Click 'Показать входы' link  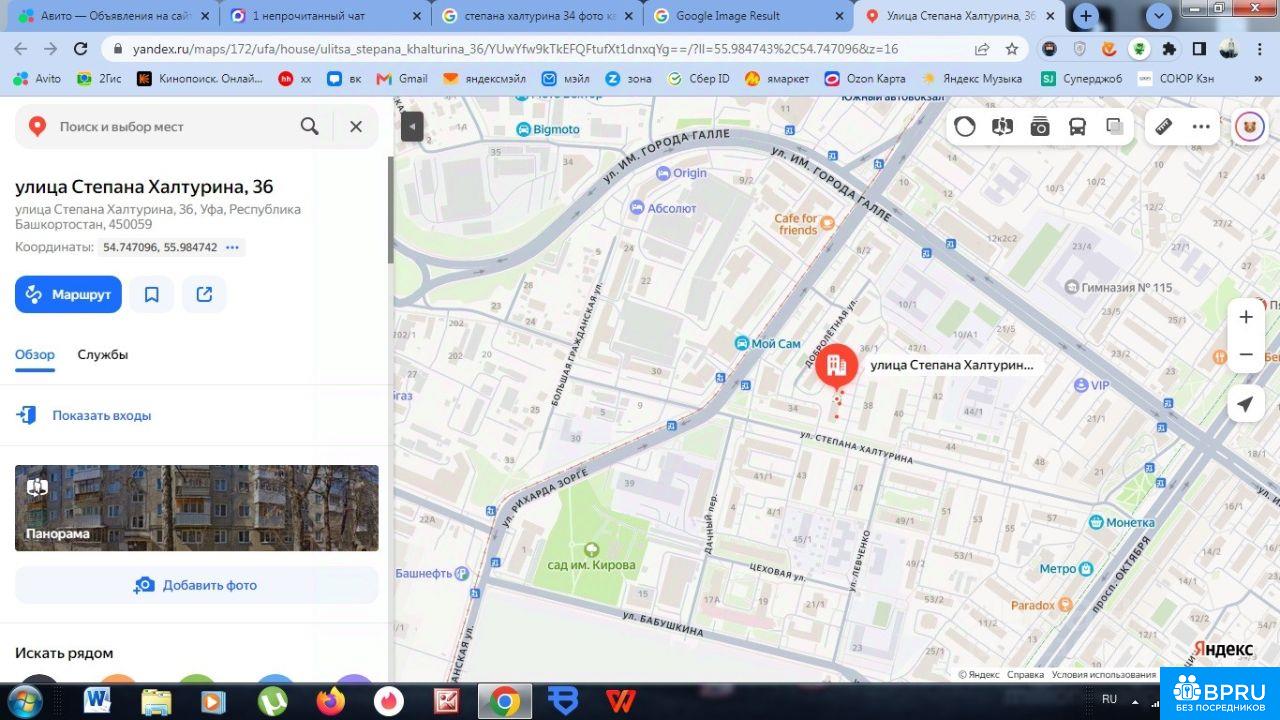click(x=102, y=415)
